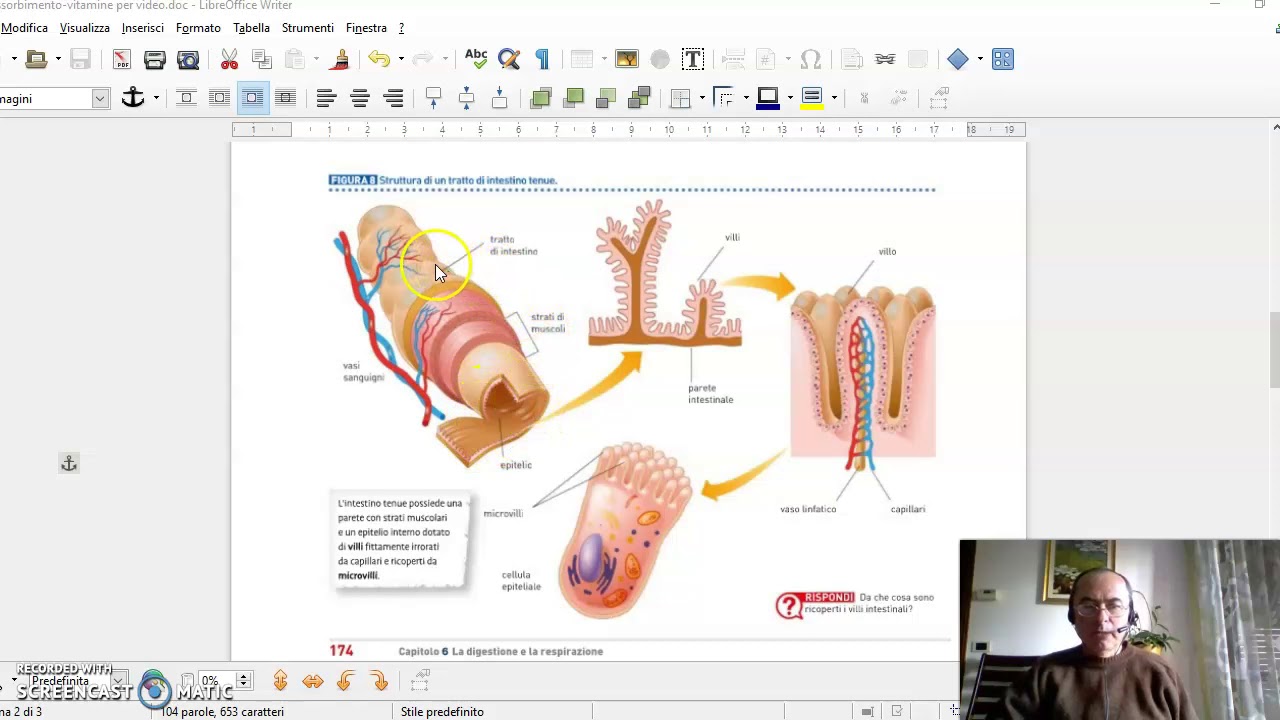
Task: Open Find & Replace tool
Action: (x=509, y=60)
